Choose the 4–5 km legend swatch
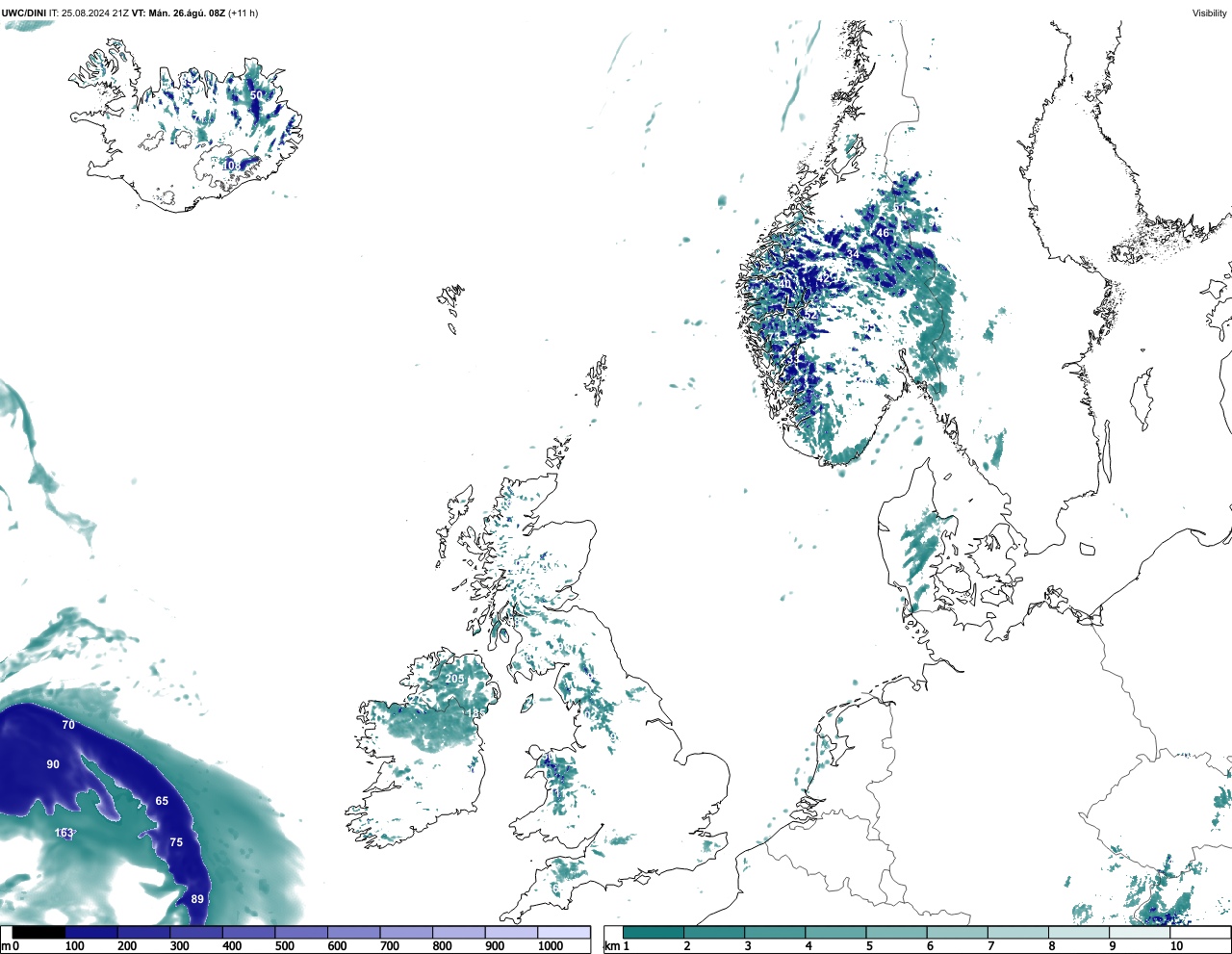The image size is (1232, 954). 836,932
